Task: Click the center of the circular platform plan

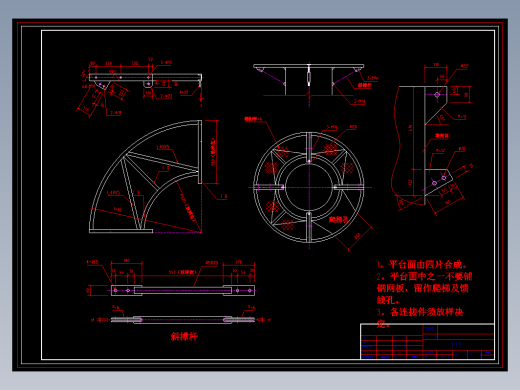Action: pos(309,187)
